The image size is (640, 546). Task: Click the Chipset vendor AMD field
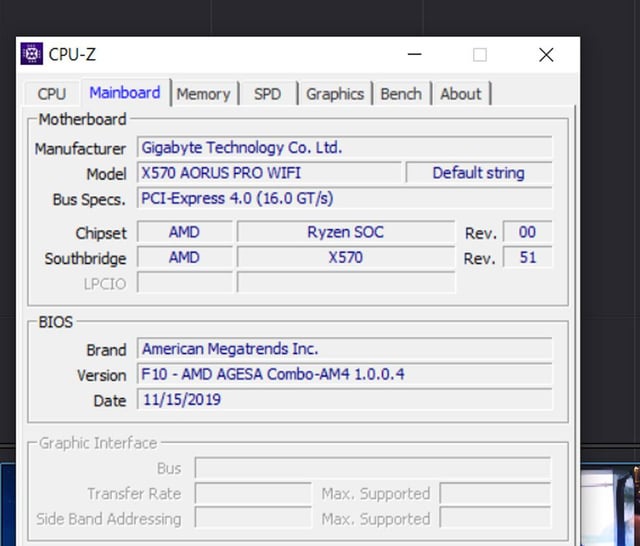coord(185,232)
